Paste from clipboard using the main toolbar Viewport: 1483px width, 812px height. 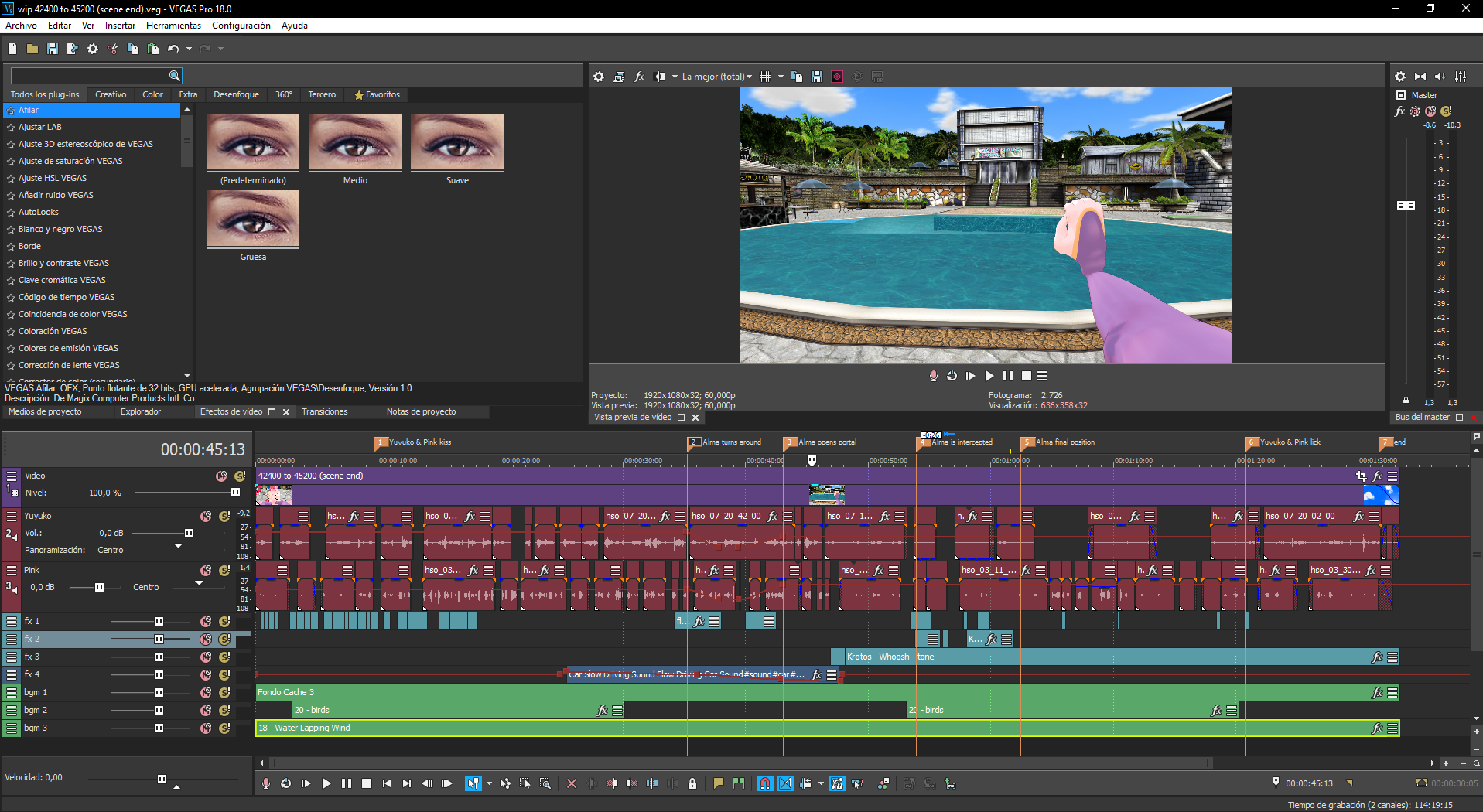pos(153,49)
